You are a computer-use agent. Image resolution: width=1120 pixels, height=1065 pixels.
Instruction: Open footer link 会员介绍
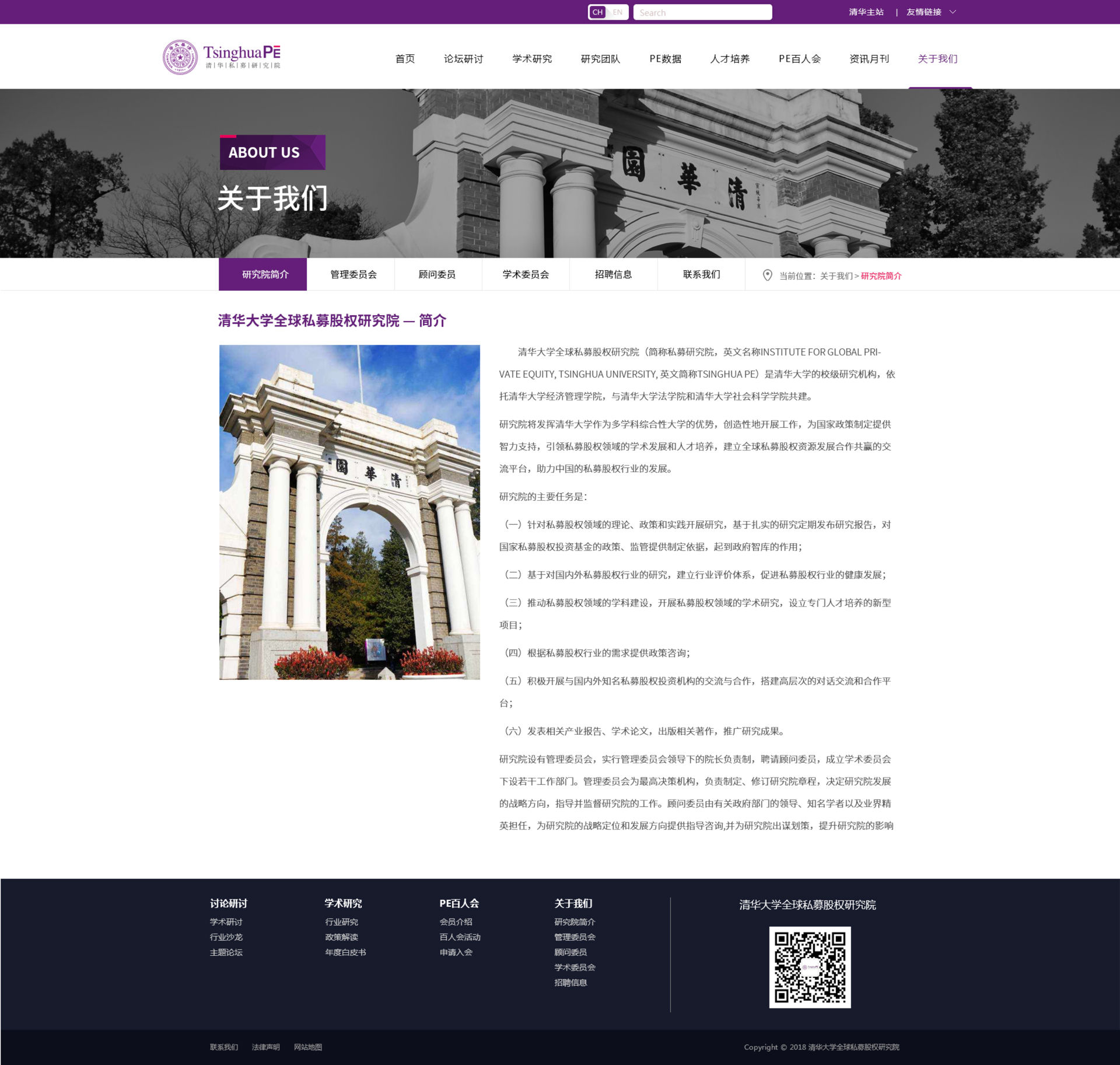(456, 922)
